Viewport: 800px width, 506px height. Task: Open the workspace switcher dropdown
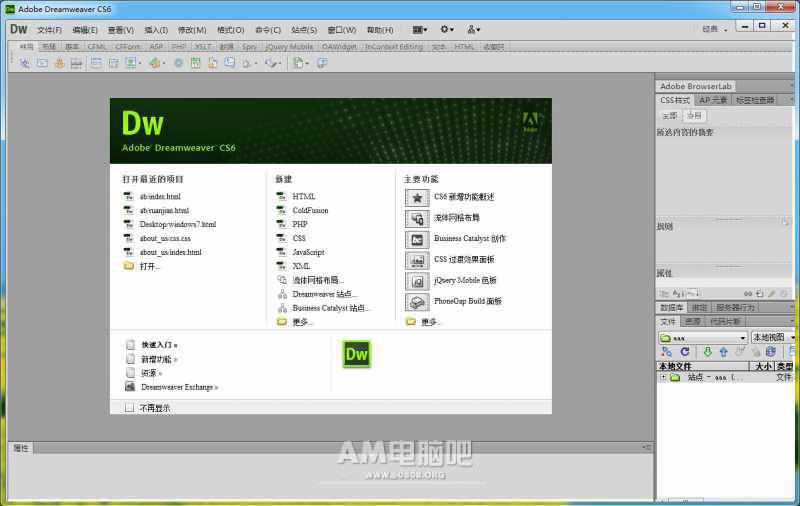(x=715, y=29)
